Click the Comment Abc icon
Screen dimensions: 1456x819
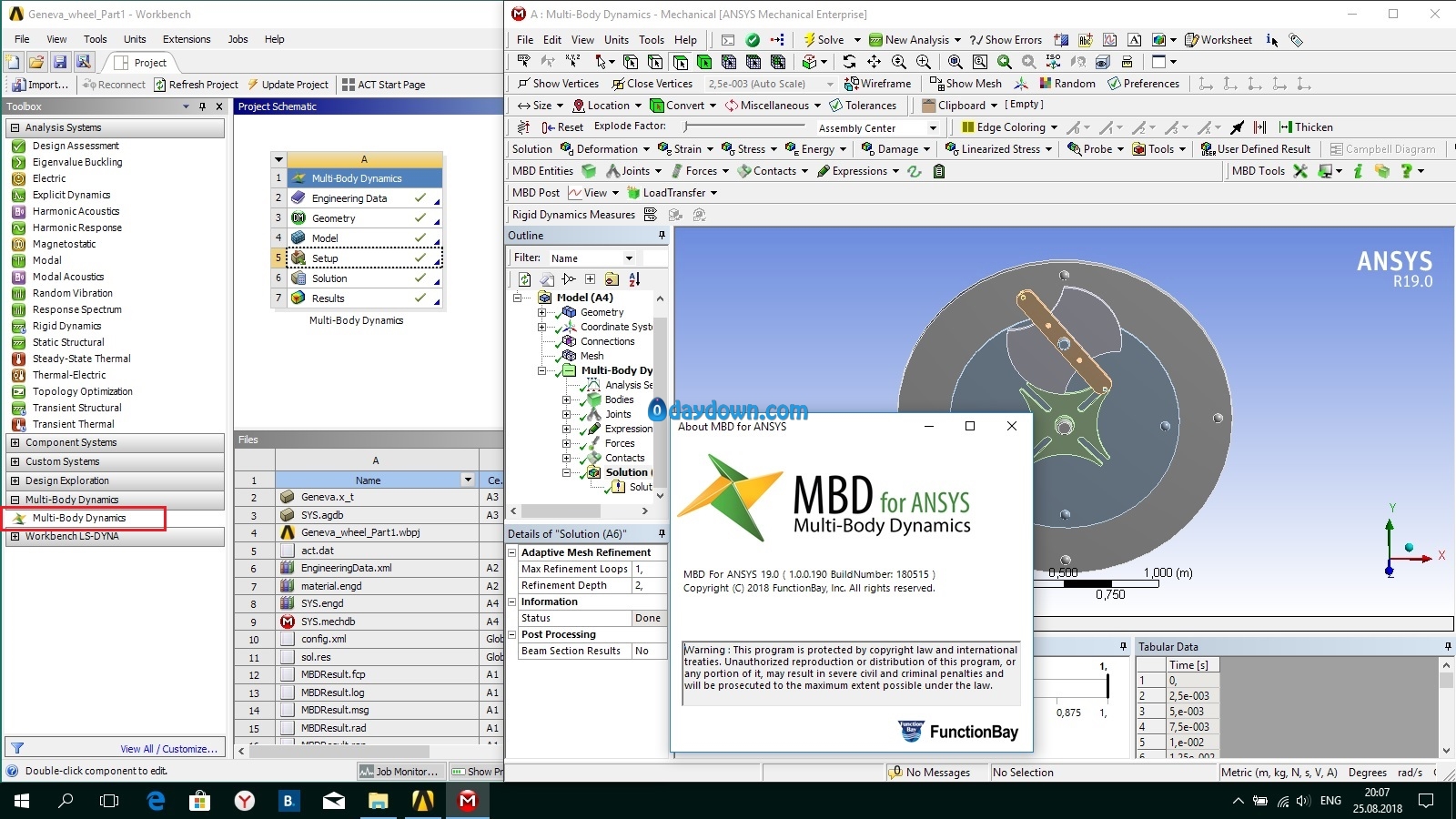(x=1086, y=40)
